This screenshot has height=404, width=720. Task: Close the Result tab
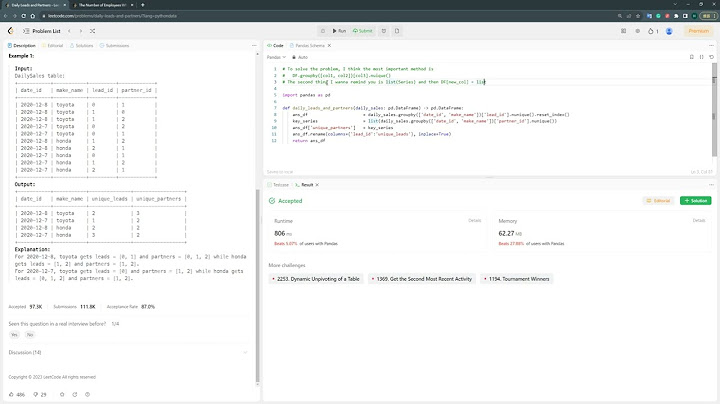(317, 185)
